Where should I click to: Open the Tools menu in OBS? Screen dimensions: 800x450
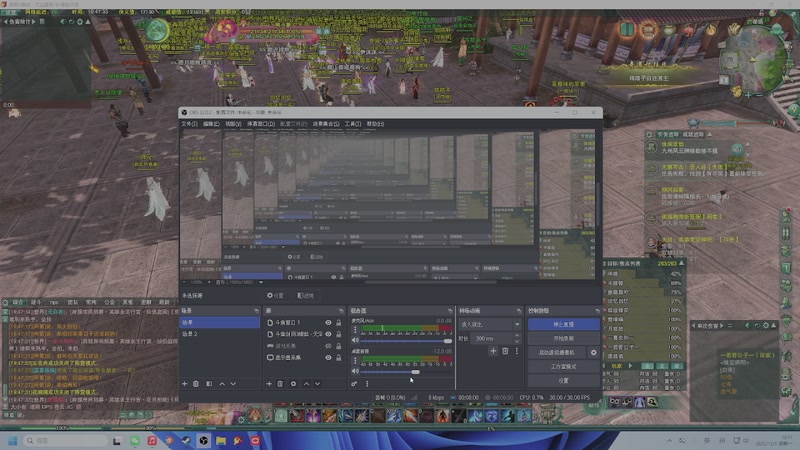pos(353,124)
